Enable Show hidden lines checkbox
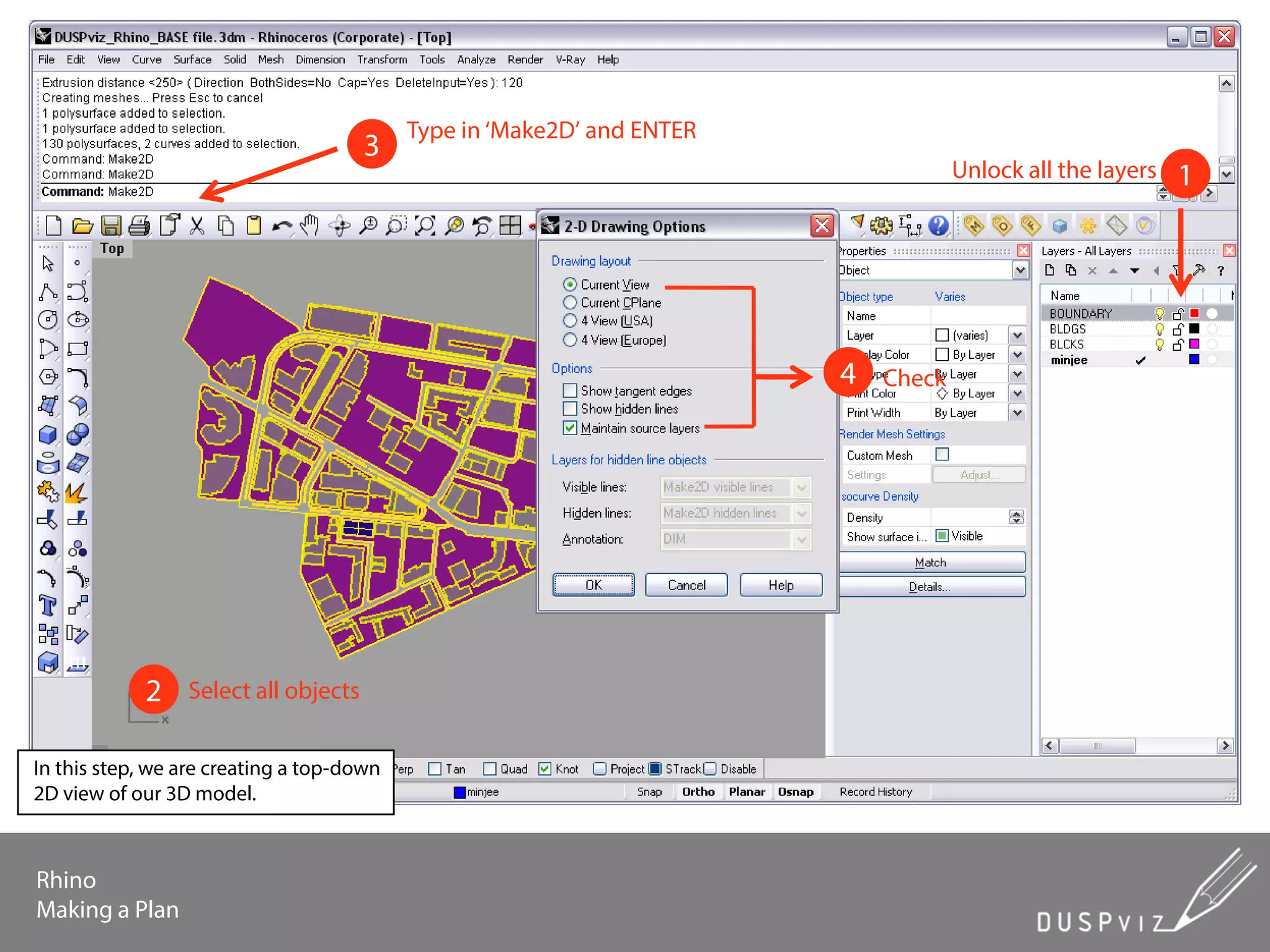This screenshot has width=1270, height=952. [570, 409]
